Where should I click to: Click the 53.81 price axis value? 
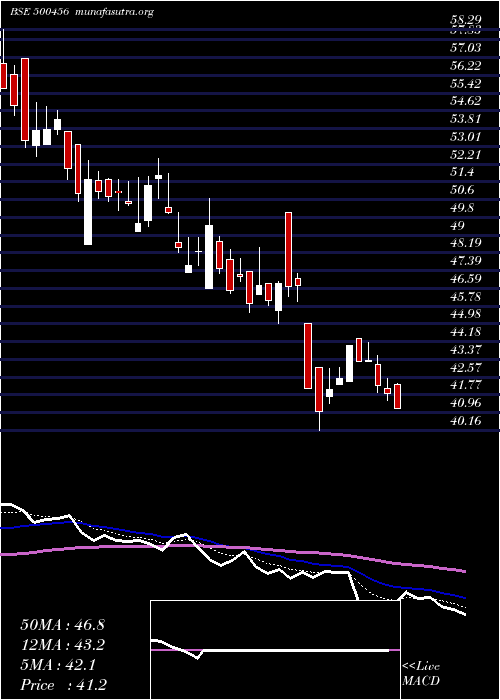(466, 119)
